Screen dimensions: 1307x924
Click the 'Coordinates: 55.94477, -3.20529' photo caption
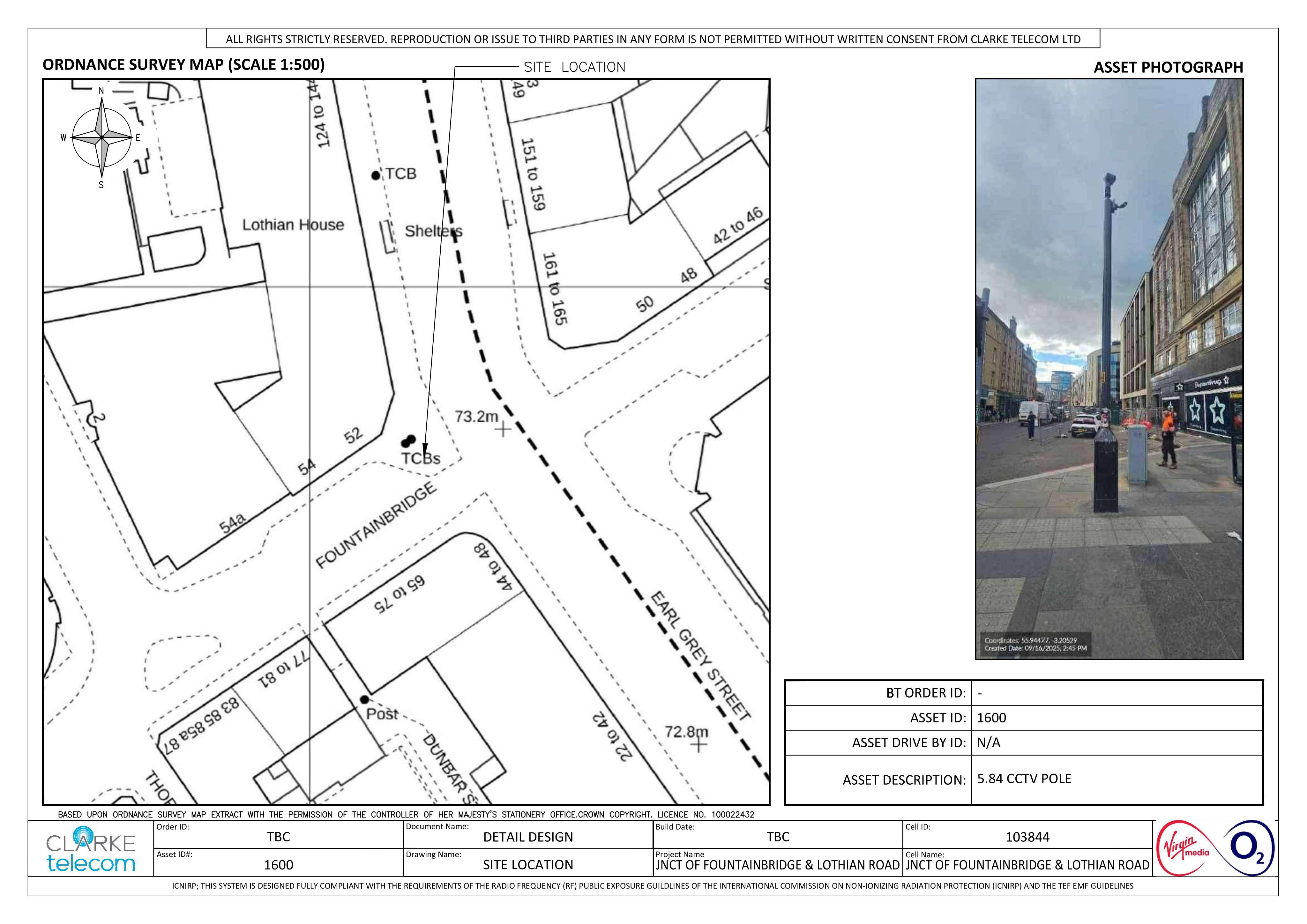pyautogui.click(x=1031, y=640)
